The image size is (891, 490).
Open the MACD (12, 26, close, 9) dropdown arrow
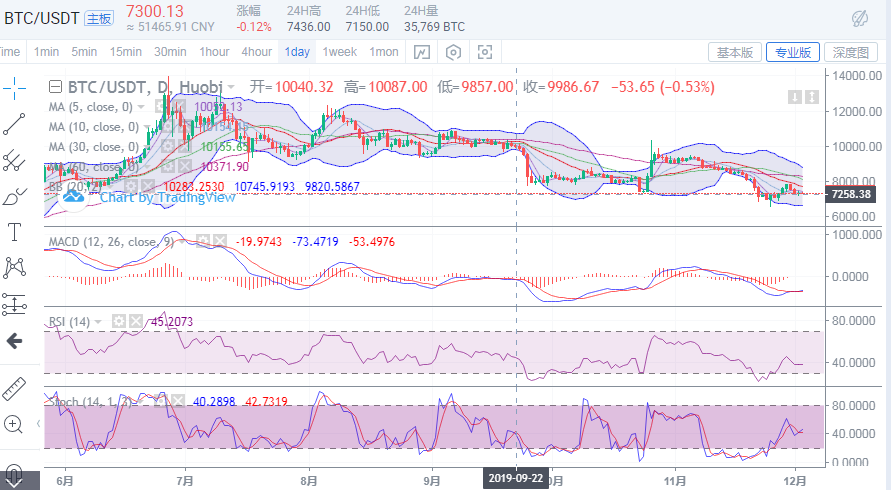183,242
